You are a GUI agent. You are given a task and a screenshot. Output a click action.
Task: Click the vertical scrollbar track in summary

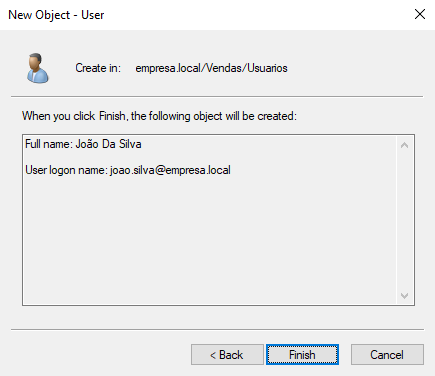[405, 220]
